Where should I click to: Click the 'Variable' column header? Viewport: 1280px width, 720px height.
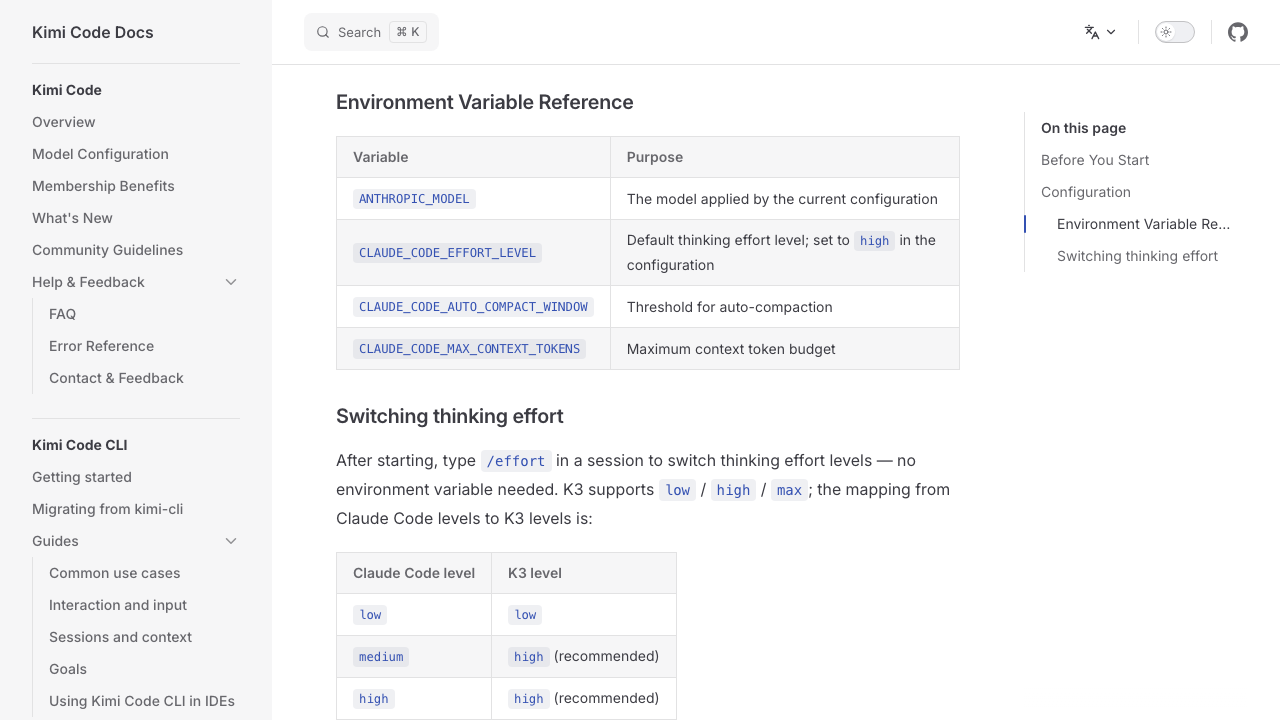473,157
